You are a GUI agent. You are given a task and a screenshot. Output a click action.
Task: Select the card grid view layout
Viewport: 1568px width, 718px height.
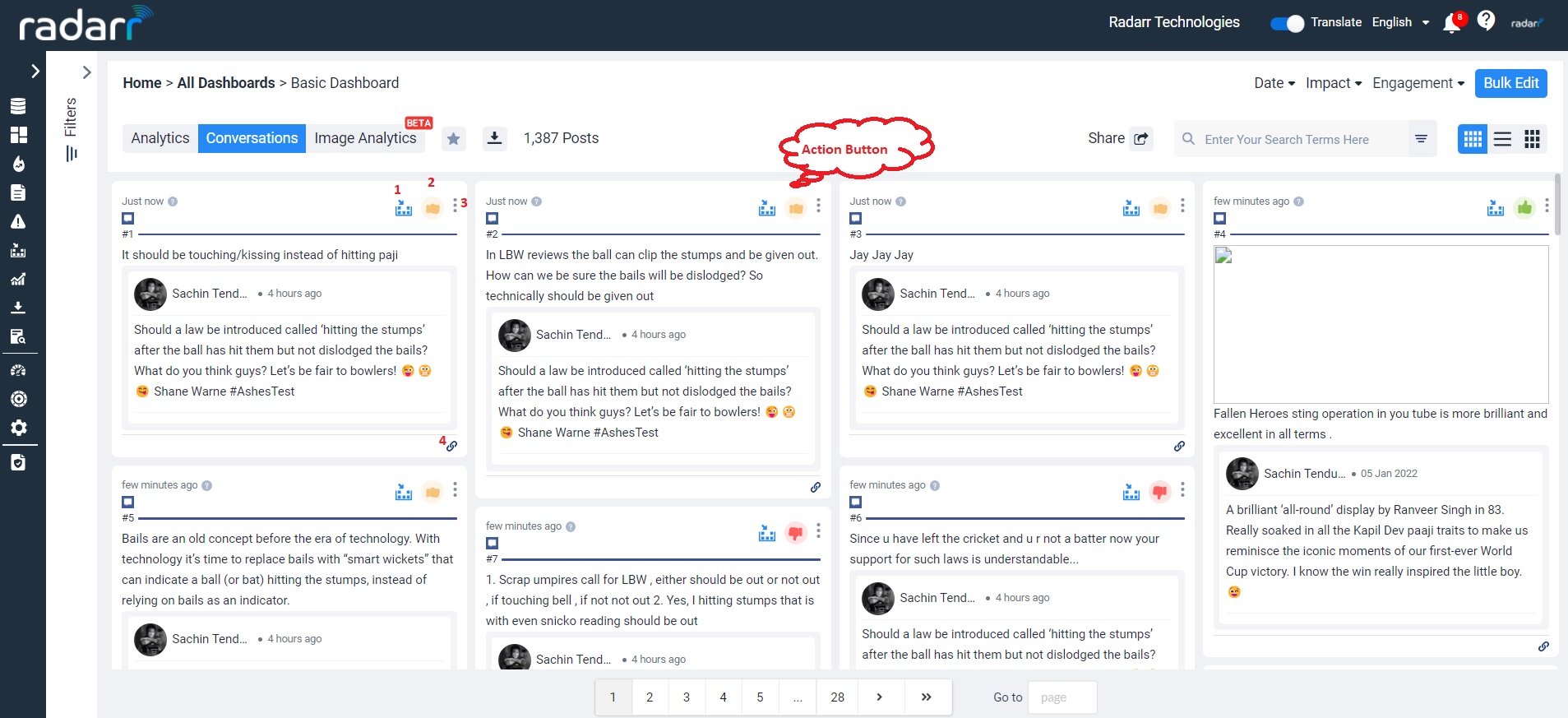click(x=1473, y=139)
